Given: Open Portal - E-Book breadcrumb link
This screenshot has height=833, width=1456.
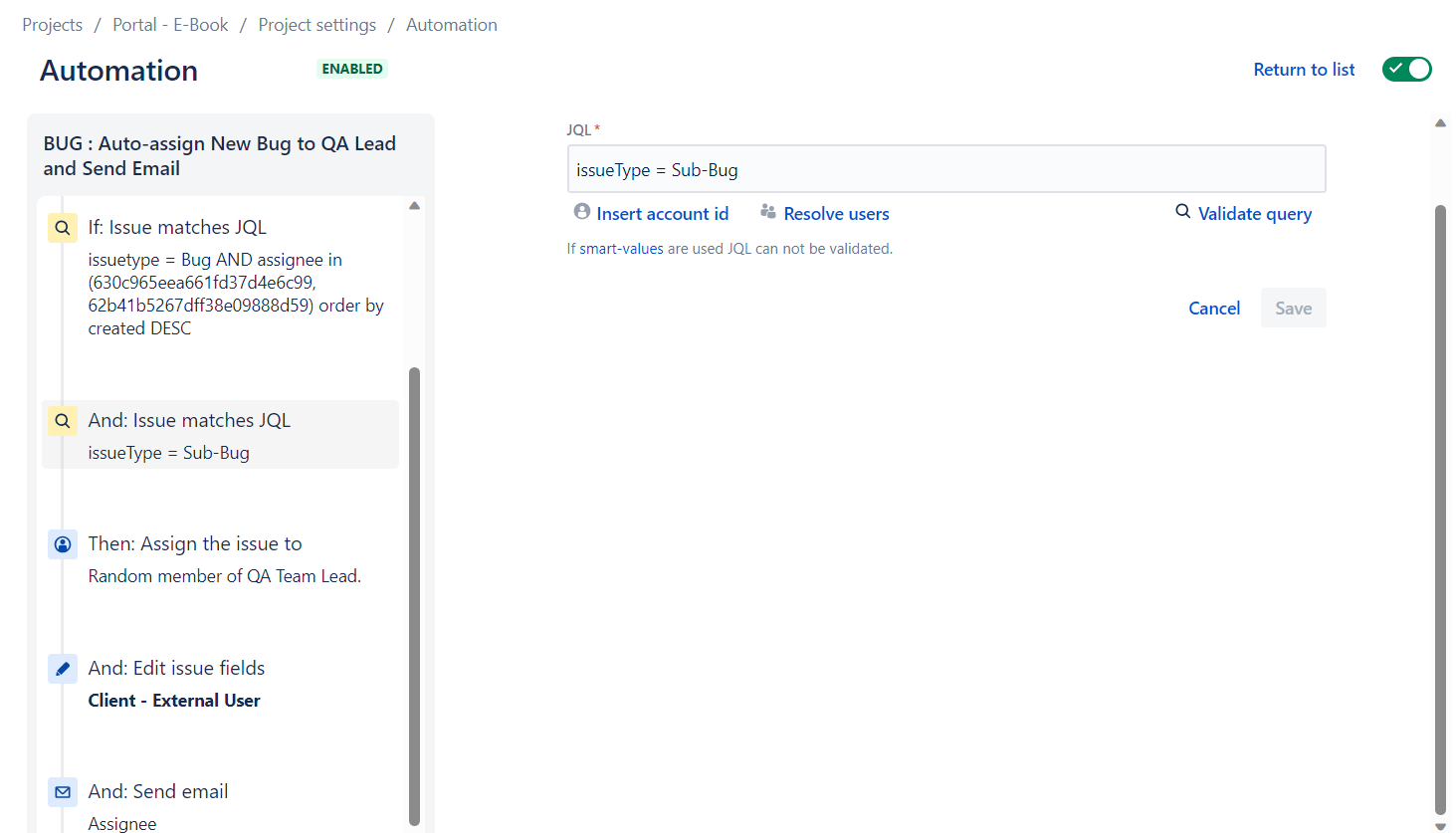Looking at the screenshot, I should click(170, 25).
